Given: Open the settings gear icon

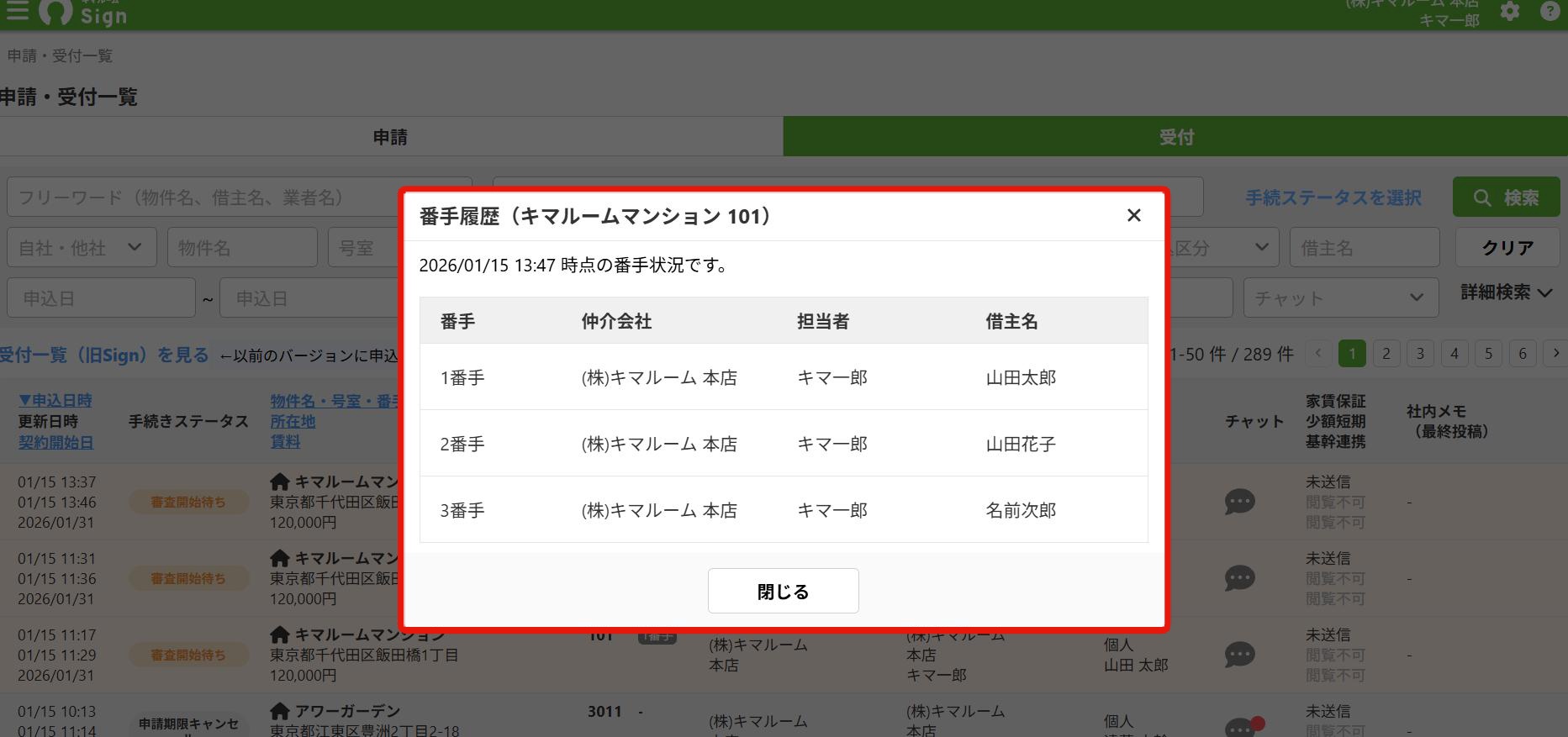Looking at the screenshot, I should click(x=1510, y=12).
